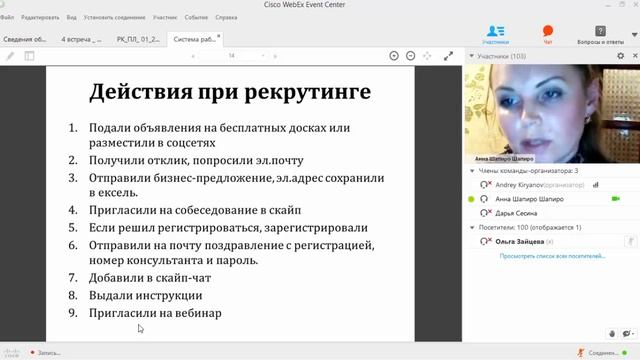Open the Редактировать menu
The height and width of the screenshot is (360, 640).
pos(40,18)
